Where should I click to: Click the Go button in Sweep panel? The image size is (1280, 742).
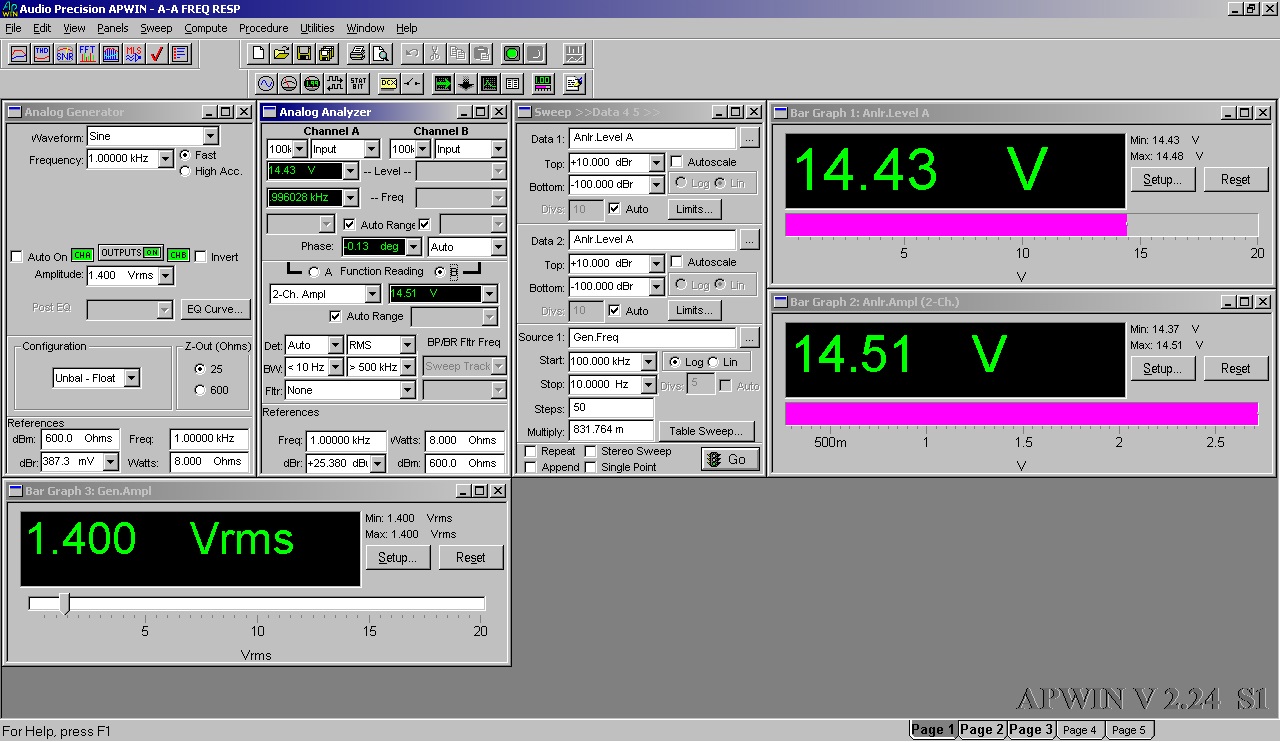(x=728, y=459)
